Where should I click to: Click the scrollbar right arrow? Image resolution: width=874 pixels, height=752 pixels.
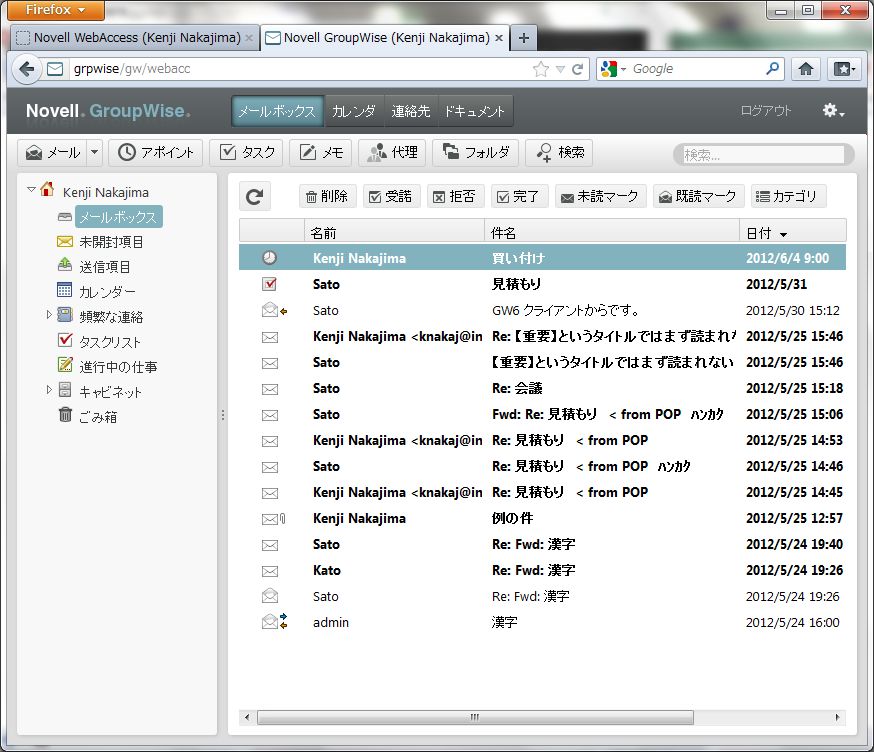[837, 717]
